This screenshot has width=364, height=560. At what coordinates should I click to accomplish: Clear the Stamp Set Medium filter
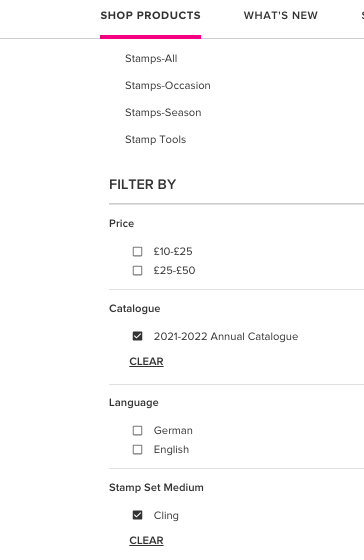coord(146,540)
